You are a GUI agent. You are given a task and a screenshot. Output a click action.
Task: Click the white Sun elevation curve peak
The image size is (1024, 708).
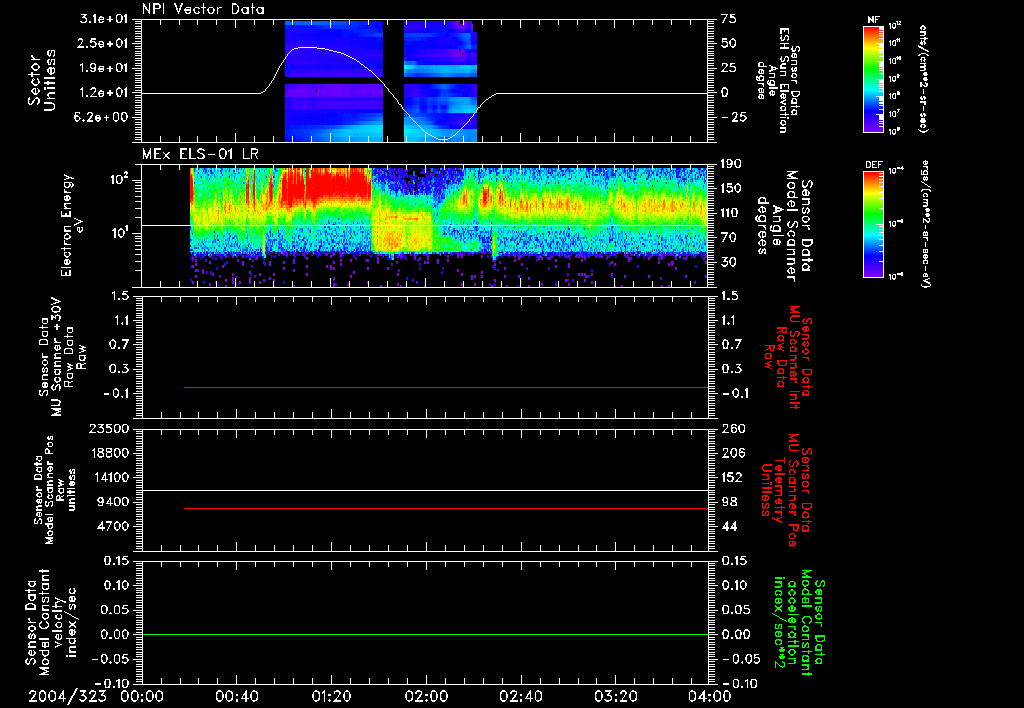point(304,47)
